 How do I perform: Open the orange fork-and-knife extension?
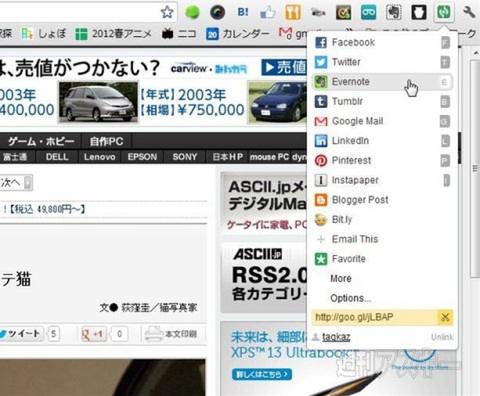pos(293,12)
